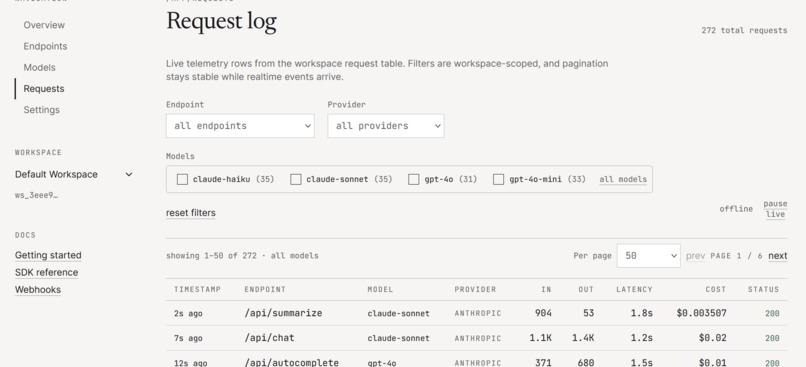806x367 pixels.
Task: Click the workspace ID ws_3eee9…
Action: [x=36, y=195]
